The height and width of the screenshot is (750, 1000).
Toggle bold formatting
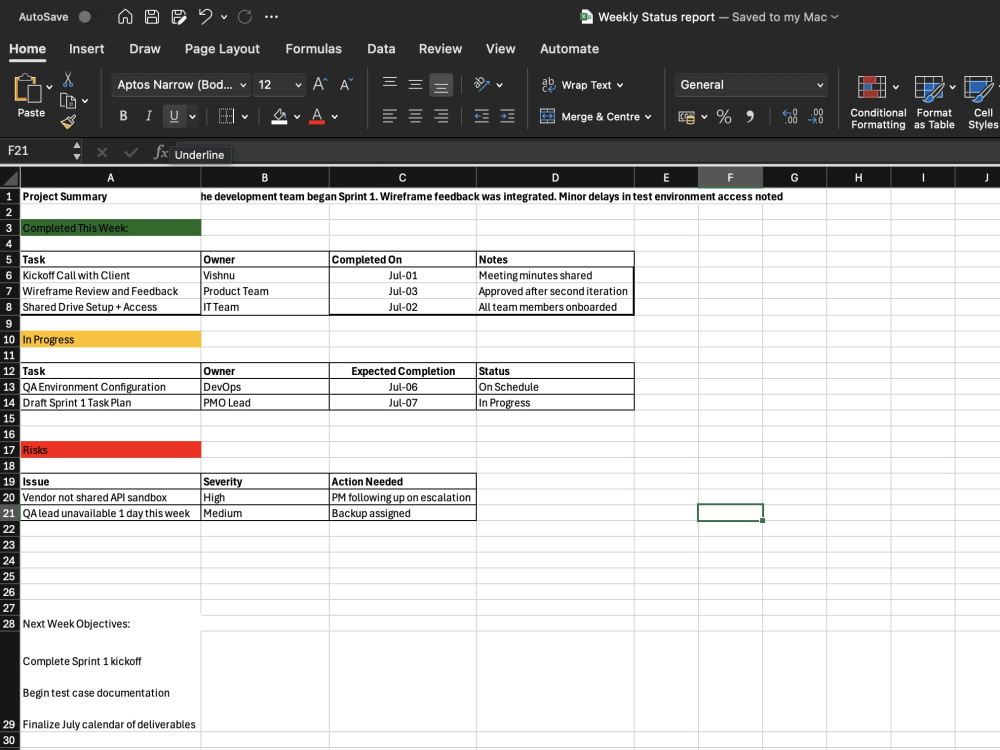(123, 116)
